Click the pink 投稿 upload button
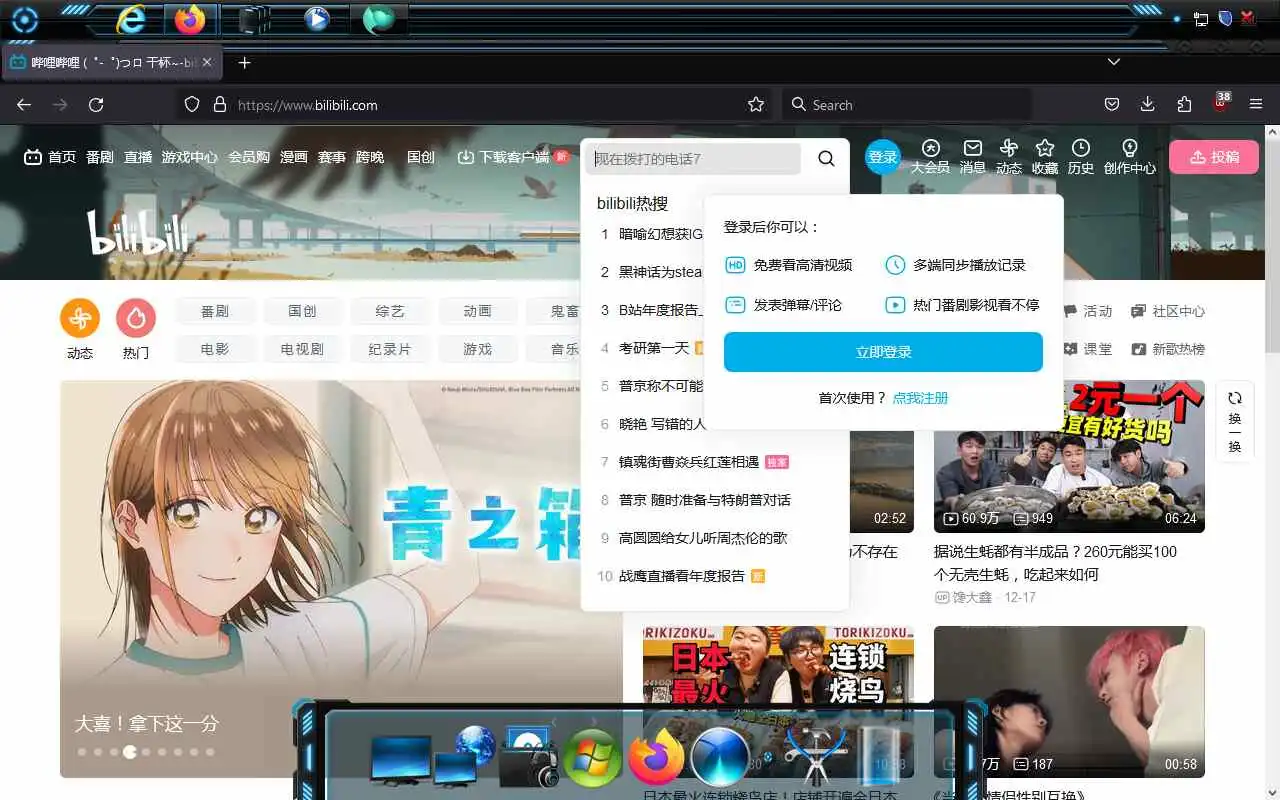The height and width of the screenshot is (800, 1280). [1214, 157]
